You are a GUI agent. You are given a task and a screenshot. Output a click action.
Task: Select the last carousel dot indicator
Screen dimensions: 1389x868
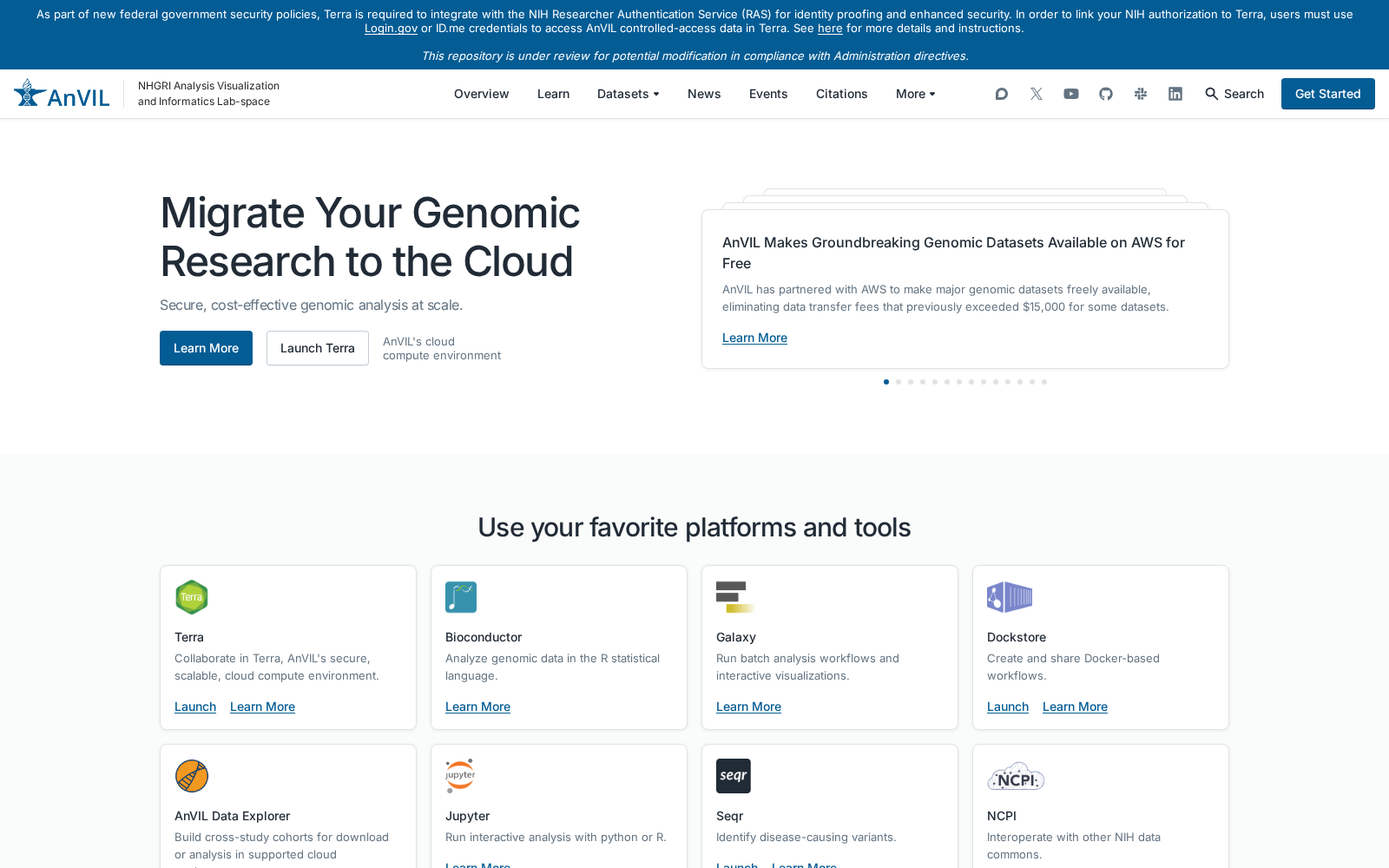click(1044, 382)
